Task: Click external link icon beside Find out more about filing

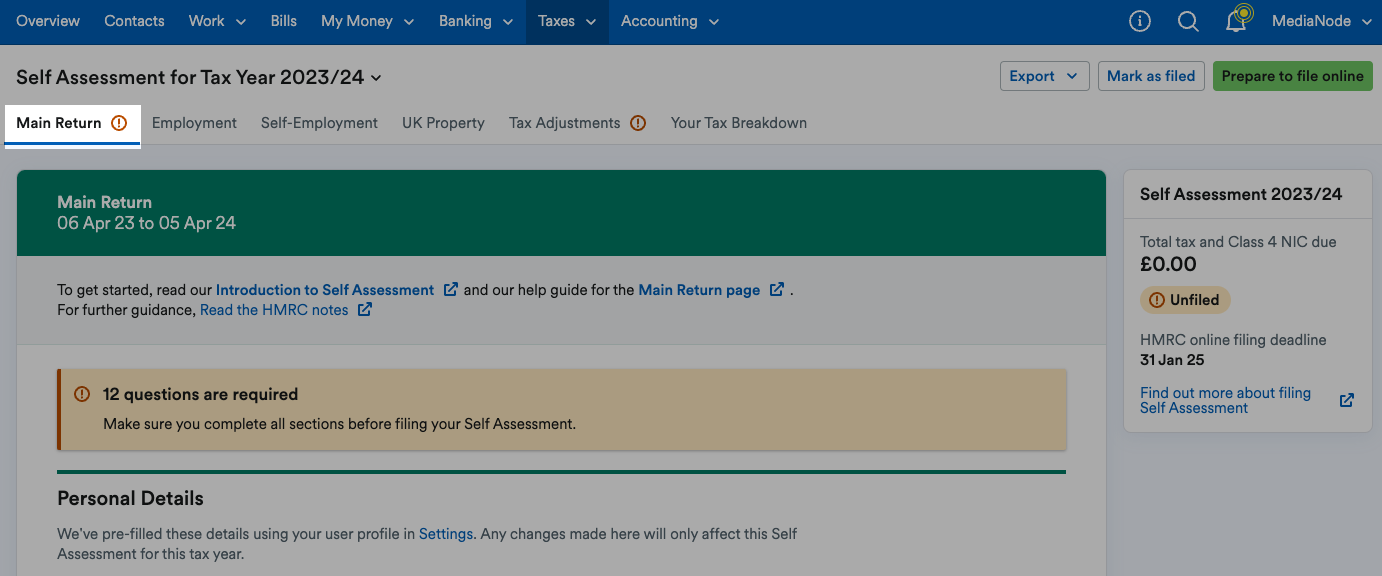Action: pyautogui.click(x=1347, y=400)
